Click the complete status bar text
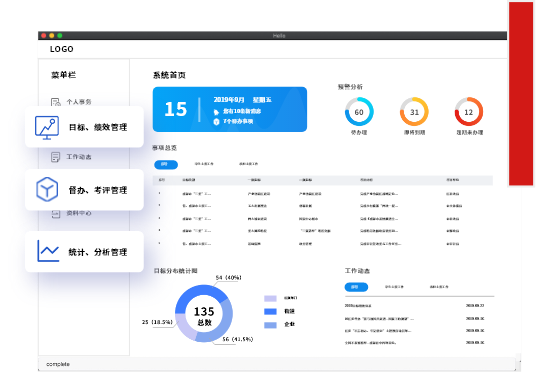 pos(58,364)
